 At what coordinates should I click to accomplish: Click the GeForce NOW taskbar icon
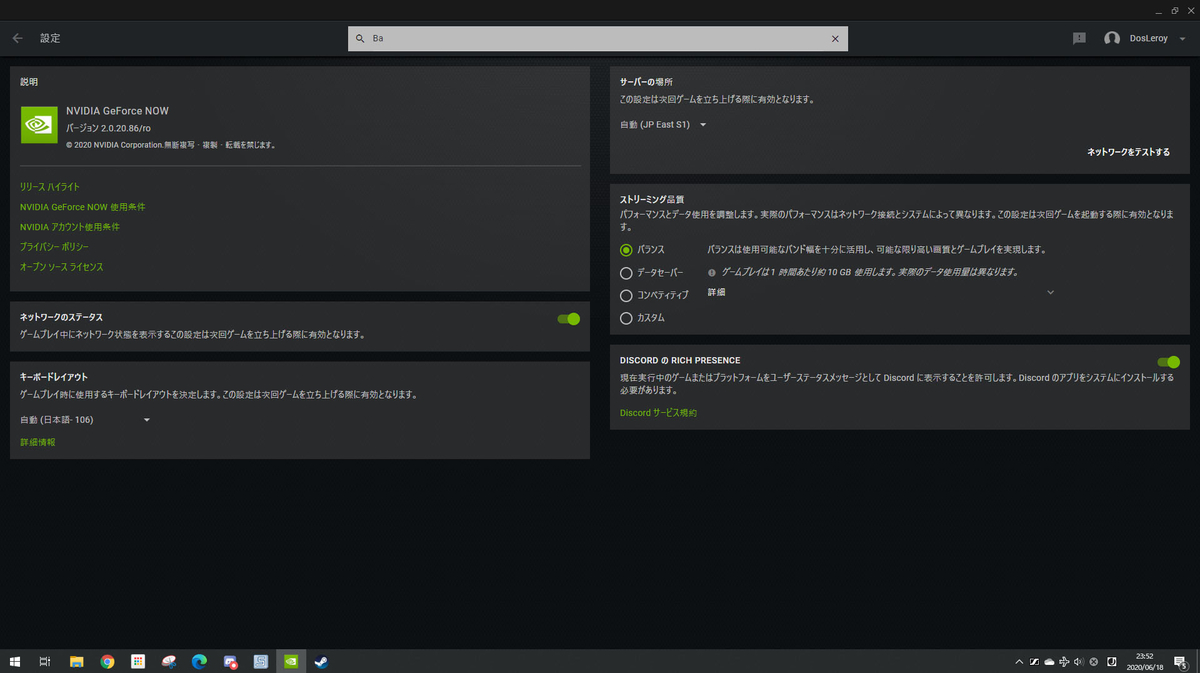click(x=290, y=661)
